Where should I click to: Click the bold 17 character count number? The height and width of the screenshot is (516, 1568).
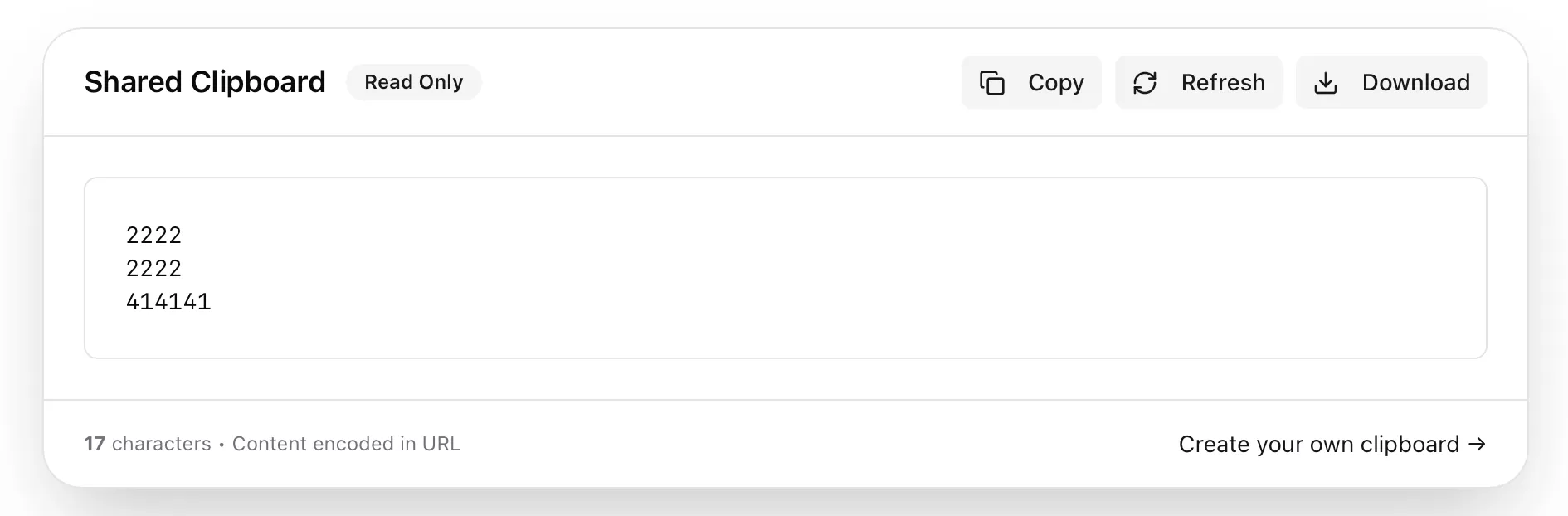point(95,444)
